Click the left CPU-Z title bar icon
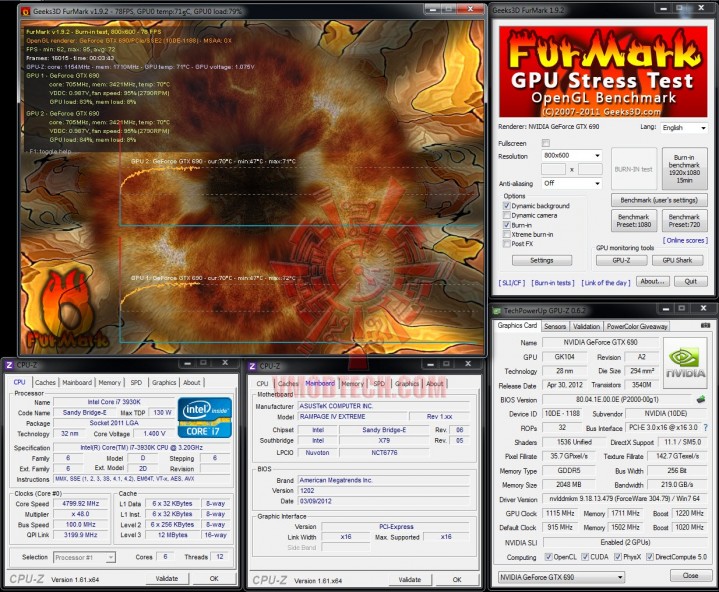Viewport: 719px width, 592px height. click(x=9, y=365)
